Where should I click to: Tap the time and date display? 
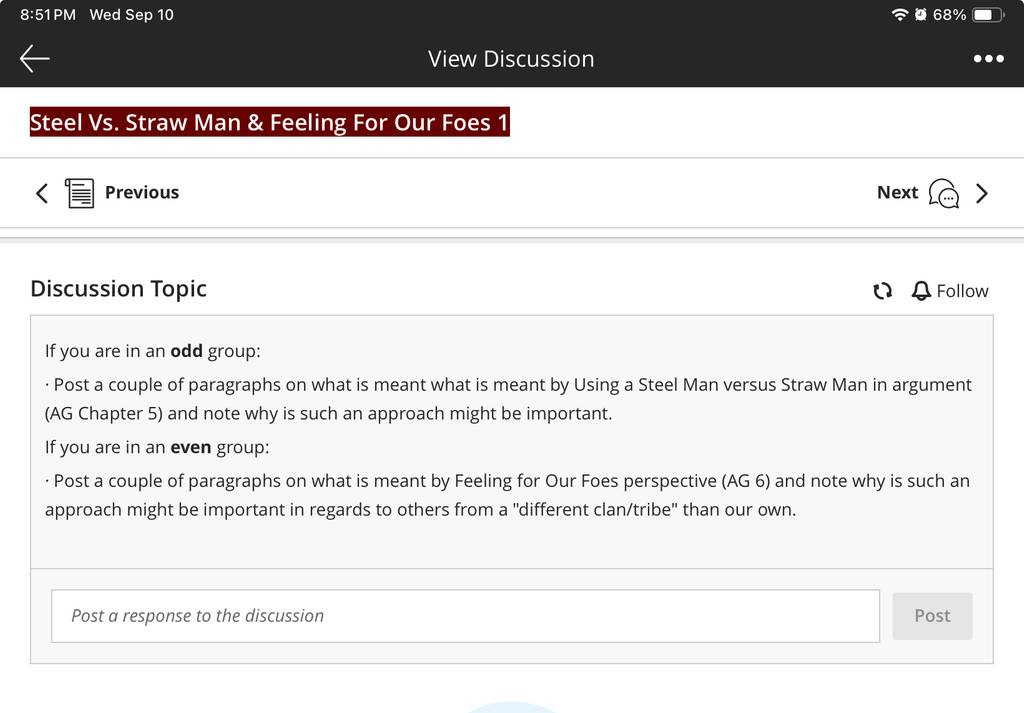click(x=97, y=14)
